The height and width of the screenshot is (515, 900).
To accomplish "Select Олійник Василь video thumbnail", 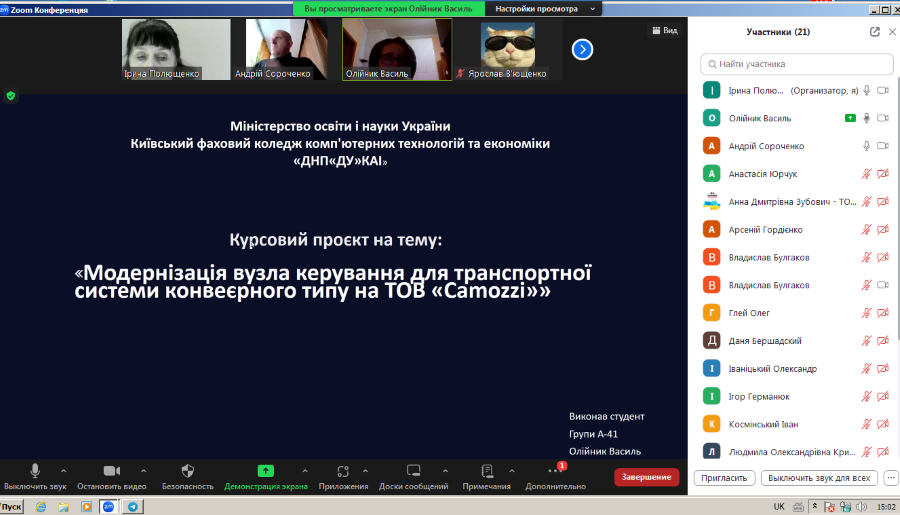I will [x=397, y=49].
